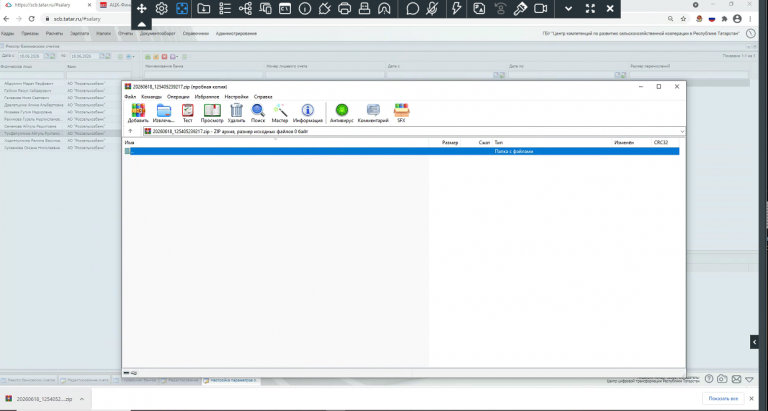Expand the chevron-down menu in remote toolbar
The height and width of the screenshot is (411, 768).
568,9
